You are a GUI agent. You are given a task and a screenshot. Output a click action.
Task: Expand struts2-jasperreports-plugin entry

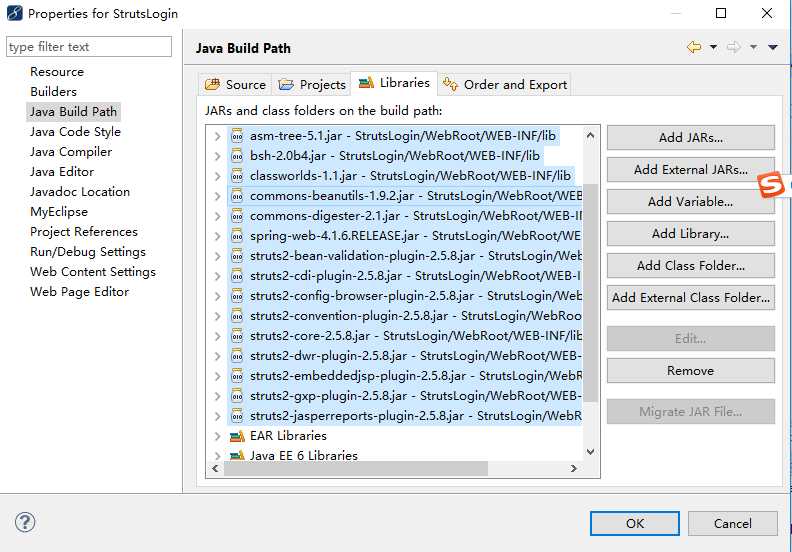tap(217, 416)
